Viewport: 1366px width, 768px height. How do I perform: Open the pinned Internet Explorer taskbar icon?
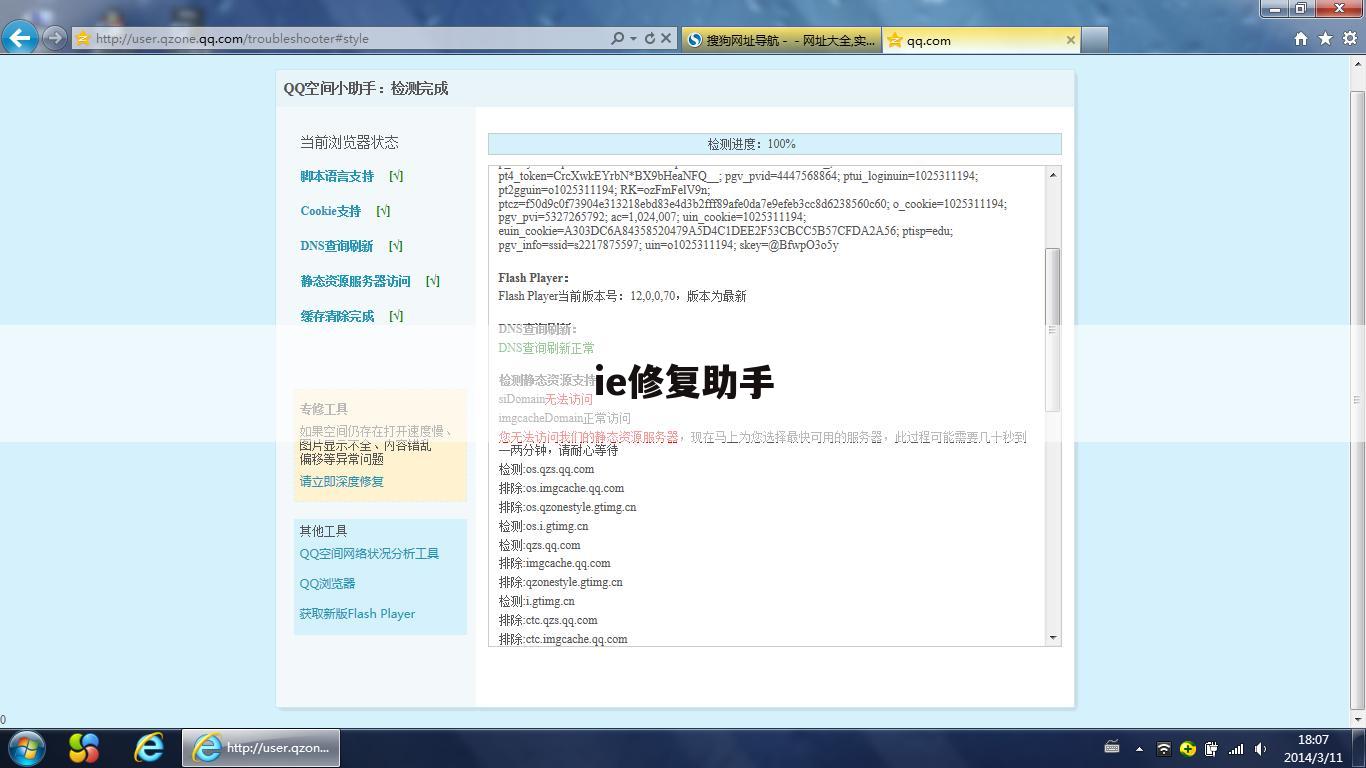(x=149, y=748)
